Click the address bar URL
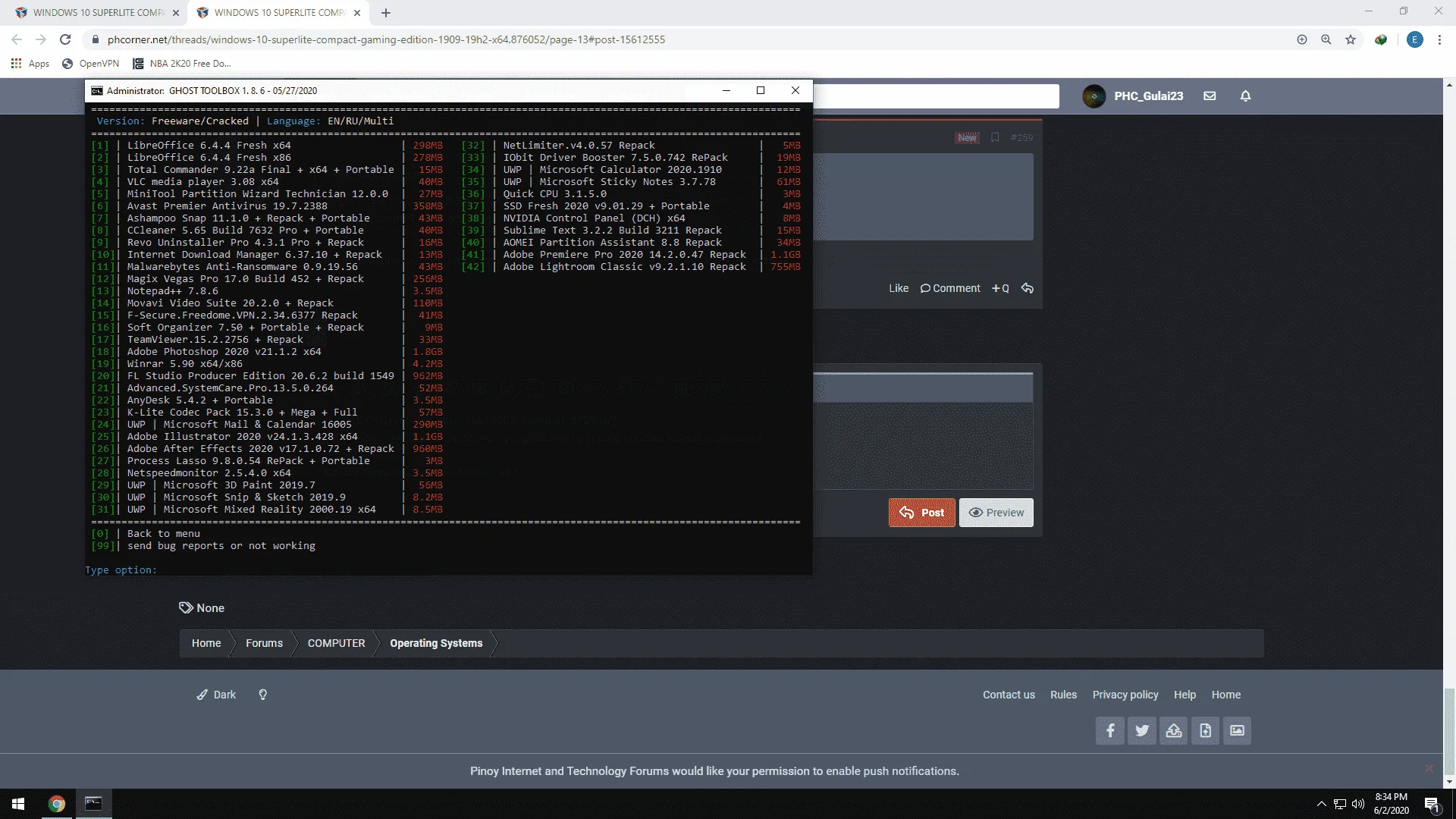Image resolution: width=1456 pixels, height=819 pixels. 386,39
